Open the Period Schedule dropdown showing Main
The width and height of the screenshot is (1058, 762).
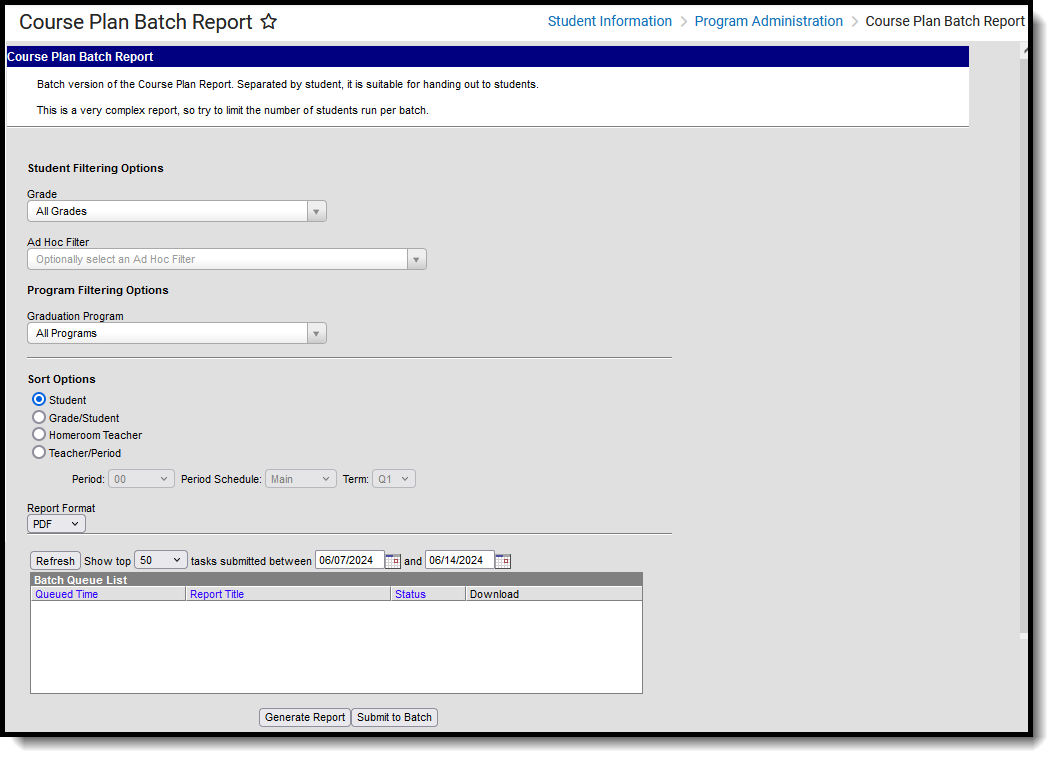tap(301, 479)
